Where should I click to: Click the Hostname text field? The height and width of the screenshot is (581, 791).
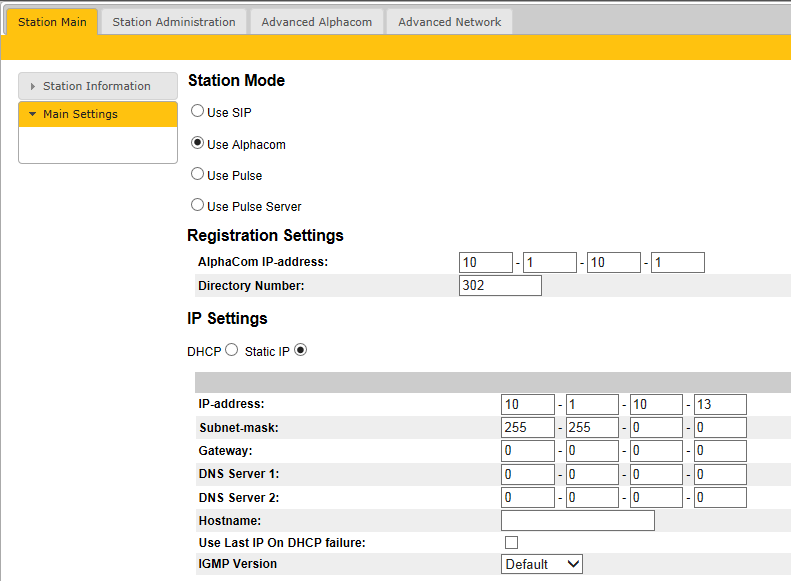click(577, 520)
